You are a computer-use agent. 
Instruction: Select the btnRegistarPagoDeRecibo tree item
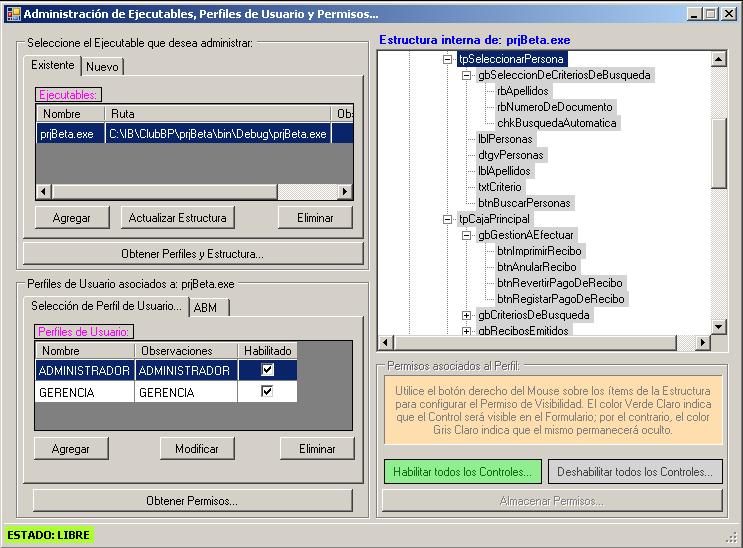561,299
